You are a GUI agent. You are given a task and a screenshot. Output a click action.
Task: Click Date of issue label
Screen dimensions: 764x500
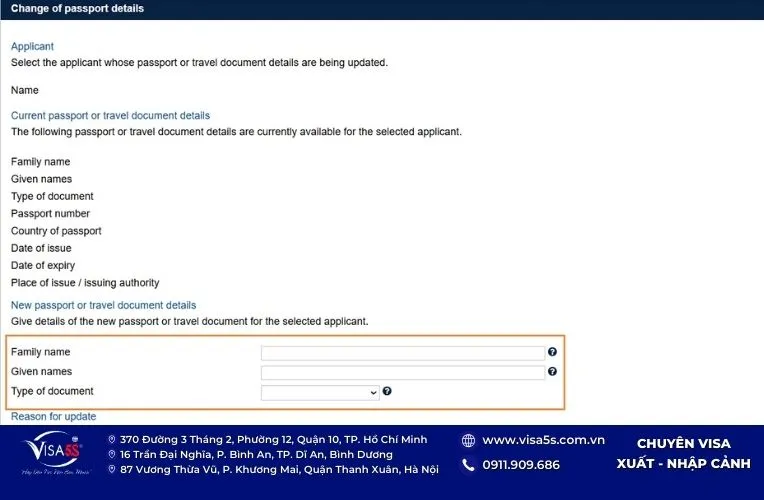[x=41, y=248]
